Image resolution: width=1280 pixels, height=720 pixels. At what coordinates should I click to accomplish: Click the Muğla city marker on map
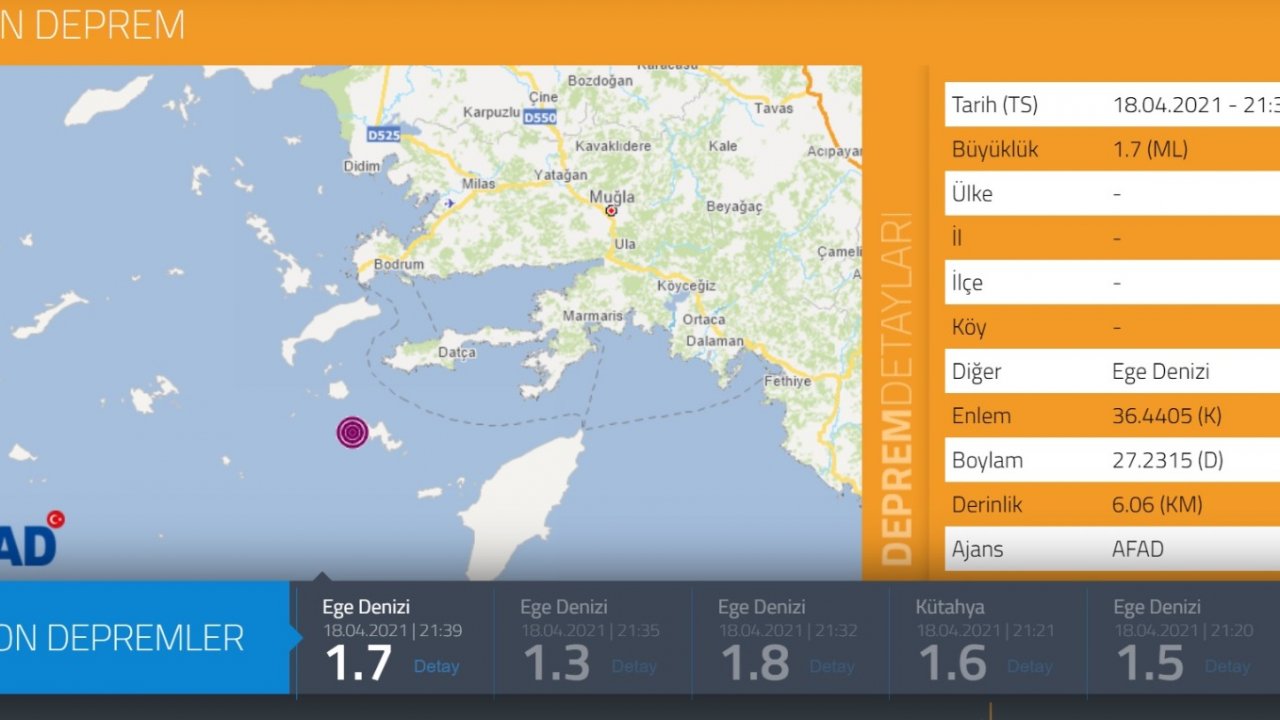[611, 211]
